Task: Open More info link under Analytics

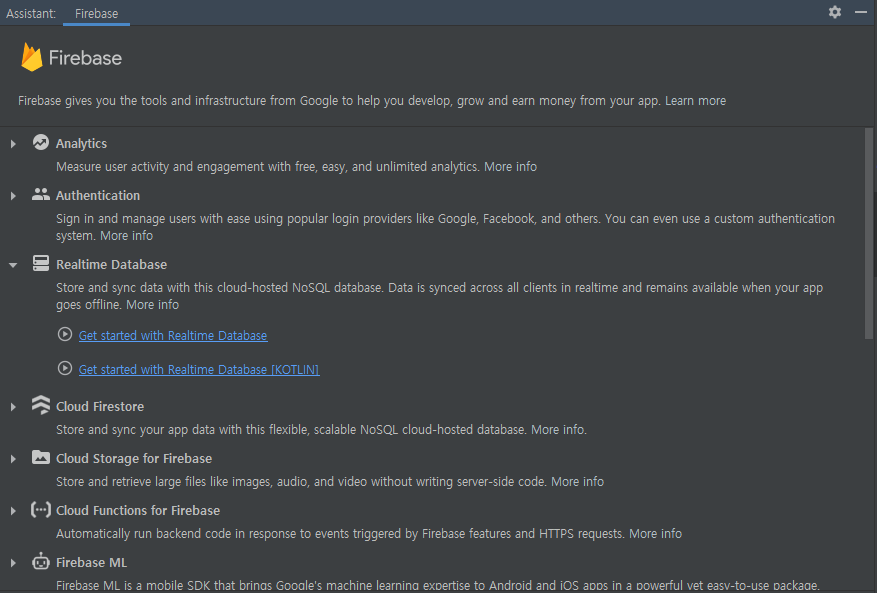Action: (510, 167)
